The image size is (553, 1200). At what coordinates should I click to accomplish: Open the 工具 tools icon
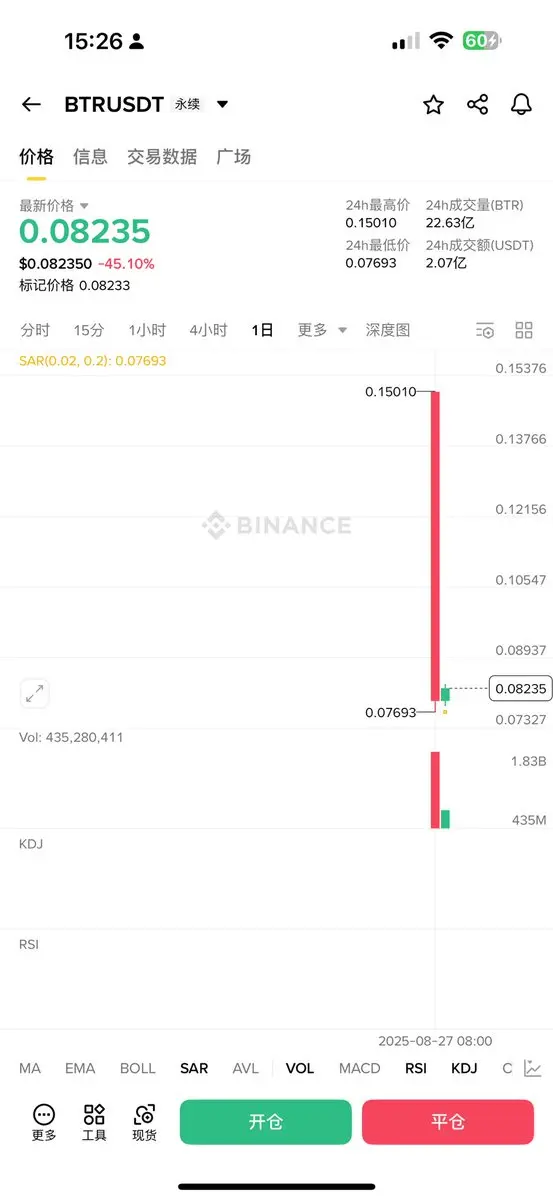click(94, 1122)
